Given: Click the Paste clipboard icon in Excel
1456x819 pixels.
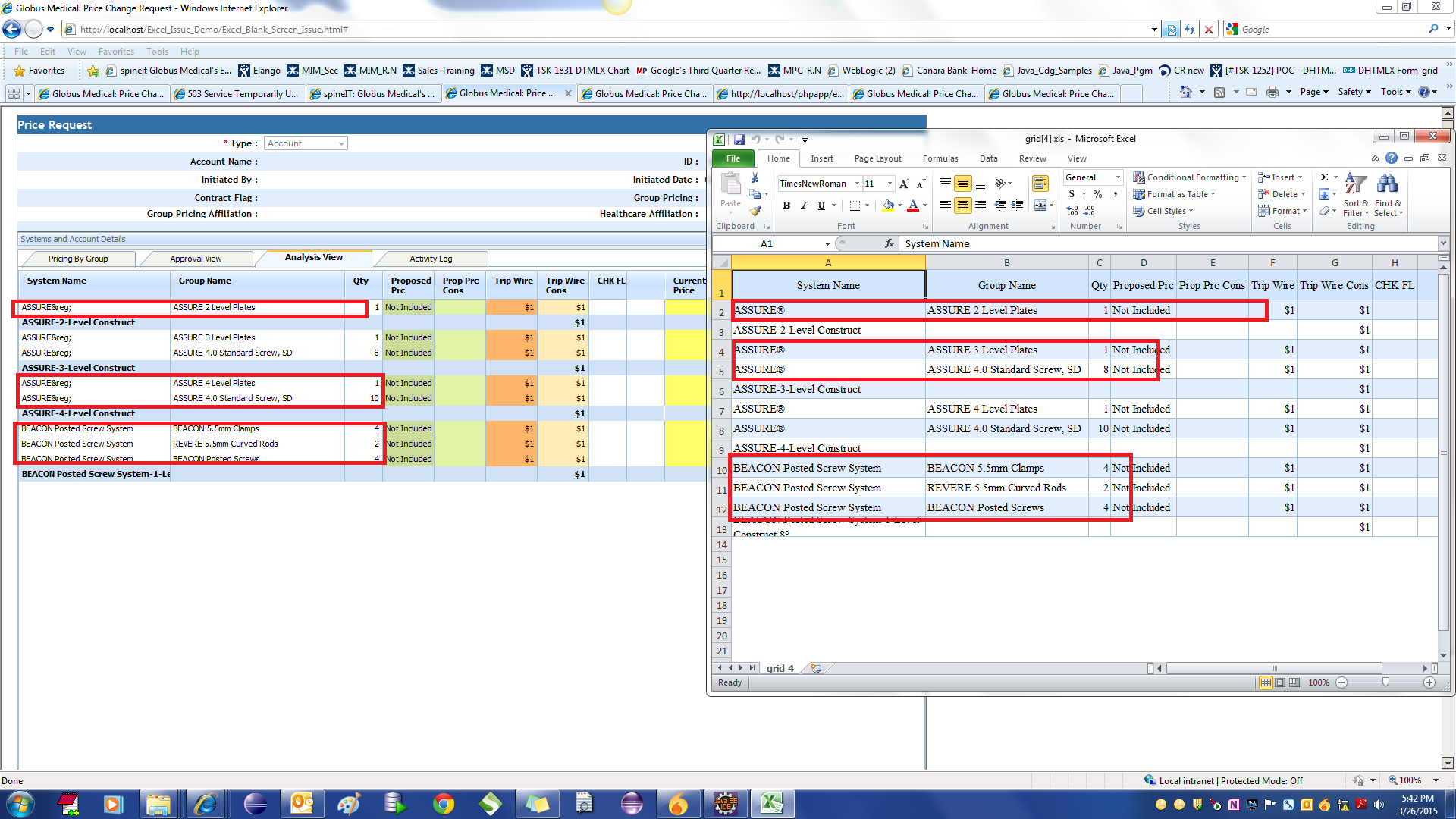Looking at the screenshot, I should coord(730,184).
